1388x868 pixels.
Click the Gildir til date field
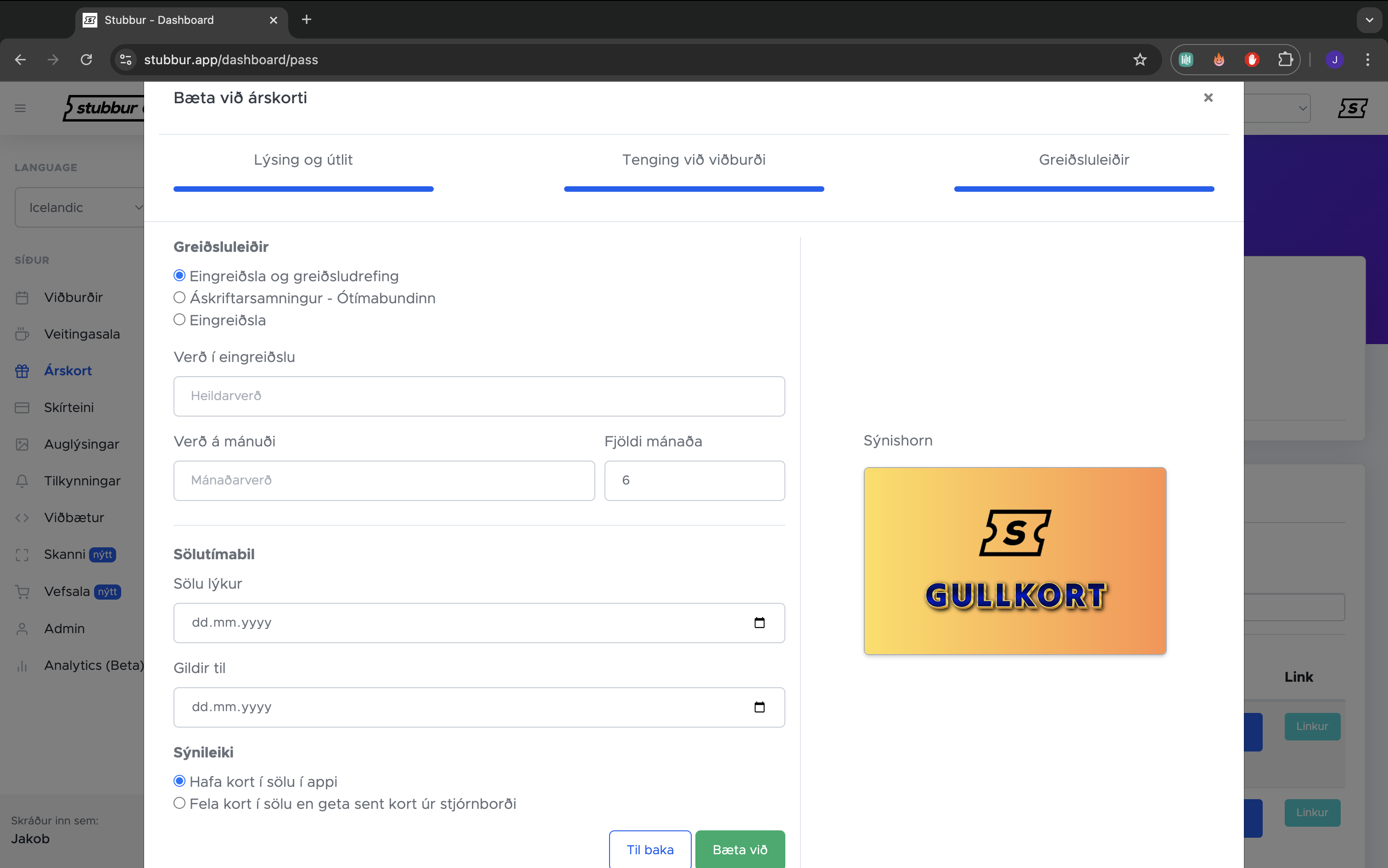tap(479, 707)
